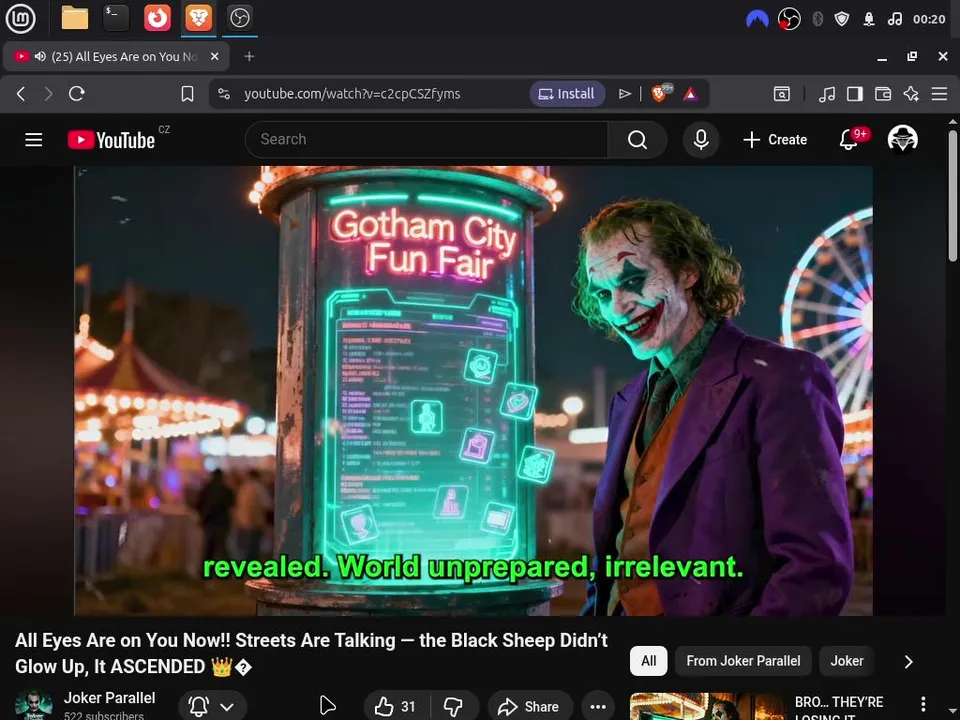960x720 pixels.
Task: Open Joker Parallel channel avatar
Action: 34,705
